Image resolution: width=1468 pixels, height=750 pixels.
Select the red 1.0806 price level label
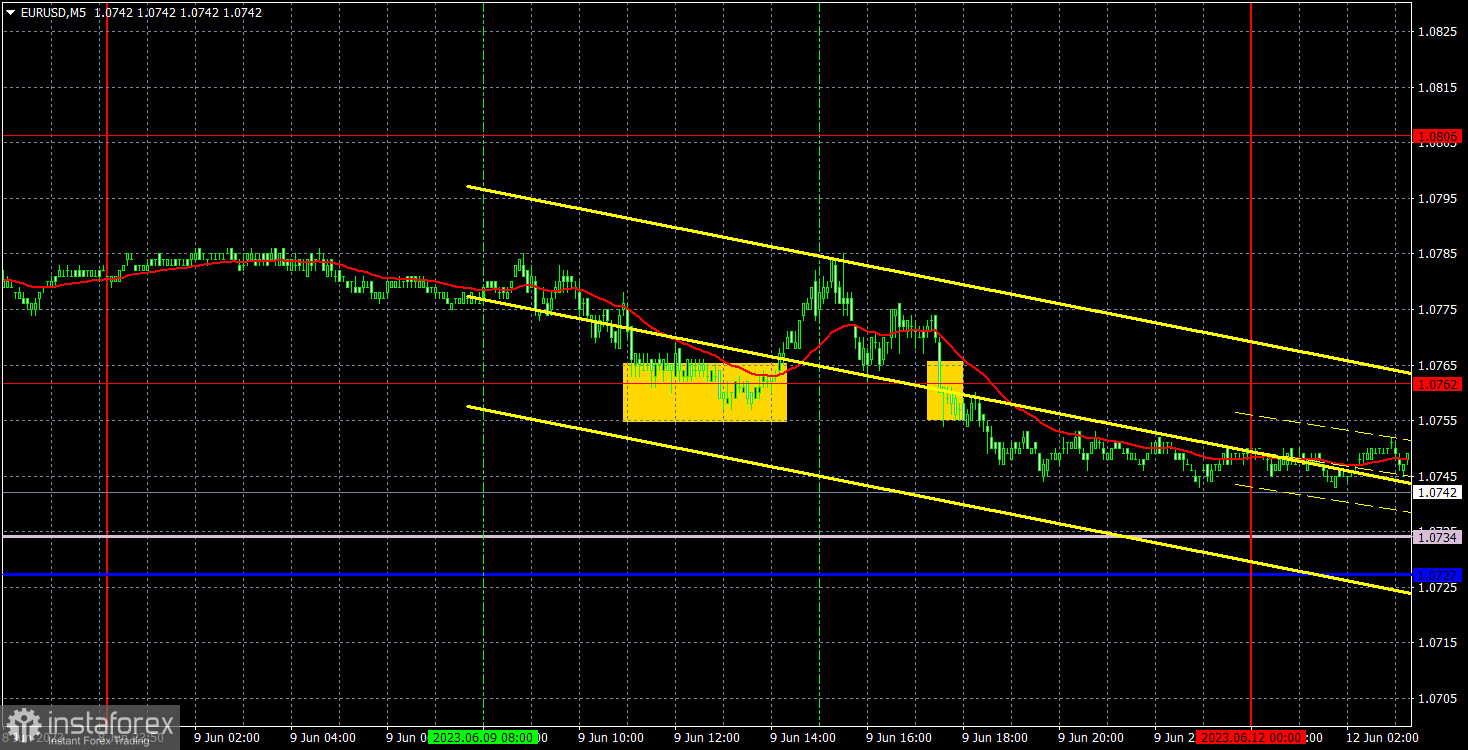pos(1438,136)
